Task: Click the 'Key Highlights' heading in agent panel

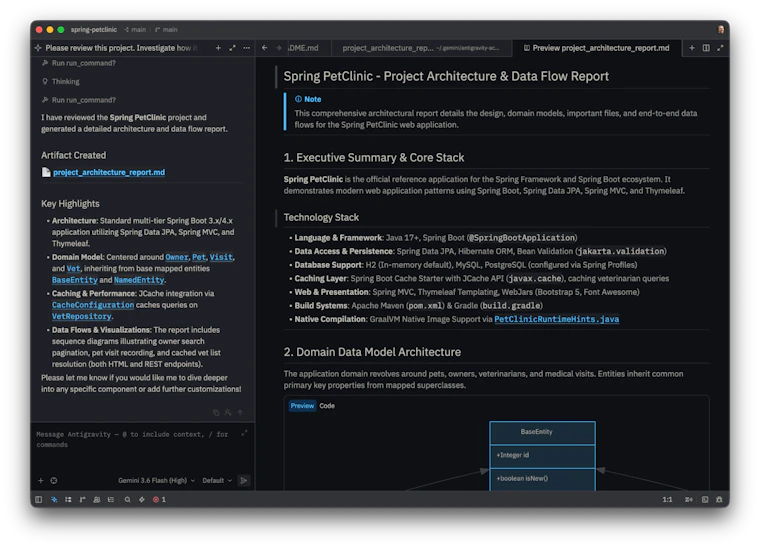Action: pos(70,204)
